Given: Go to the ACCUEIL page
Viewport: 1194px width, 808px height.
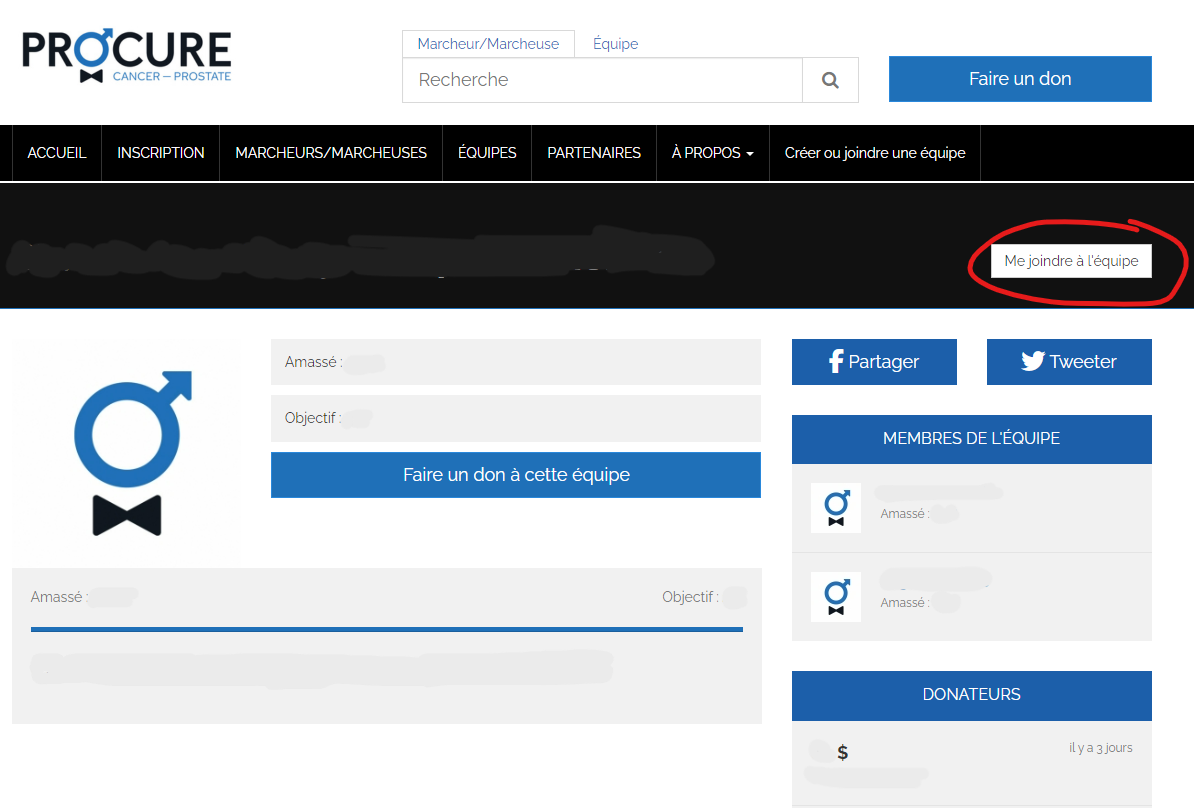Looking at the screenshot, I should tap(57, 153).
